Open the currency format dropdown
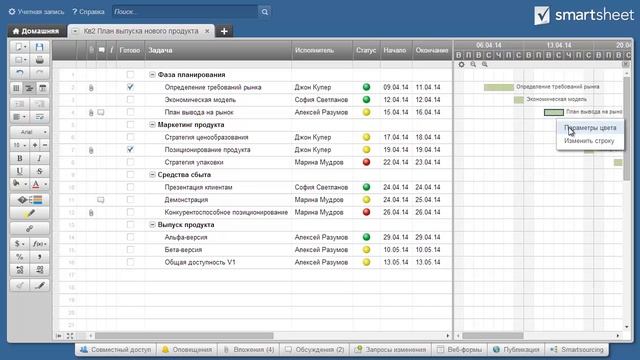 (x=19, y=244)
